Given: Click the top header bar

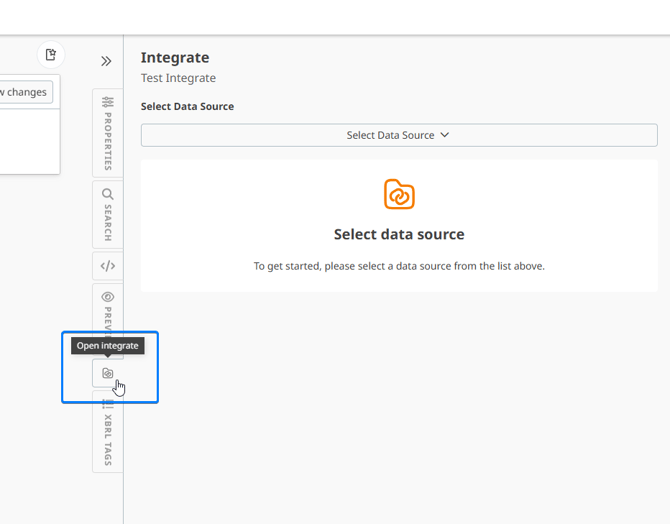Looking at the screenshot, I should 335,17.
